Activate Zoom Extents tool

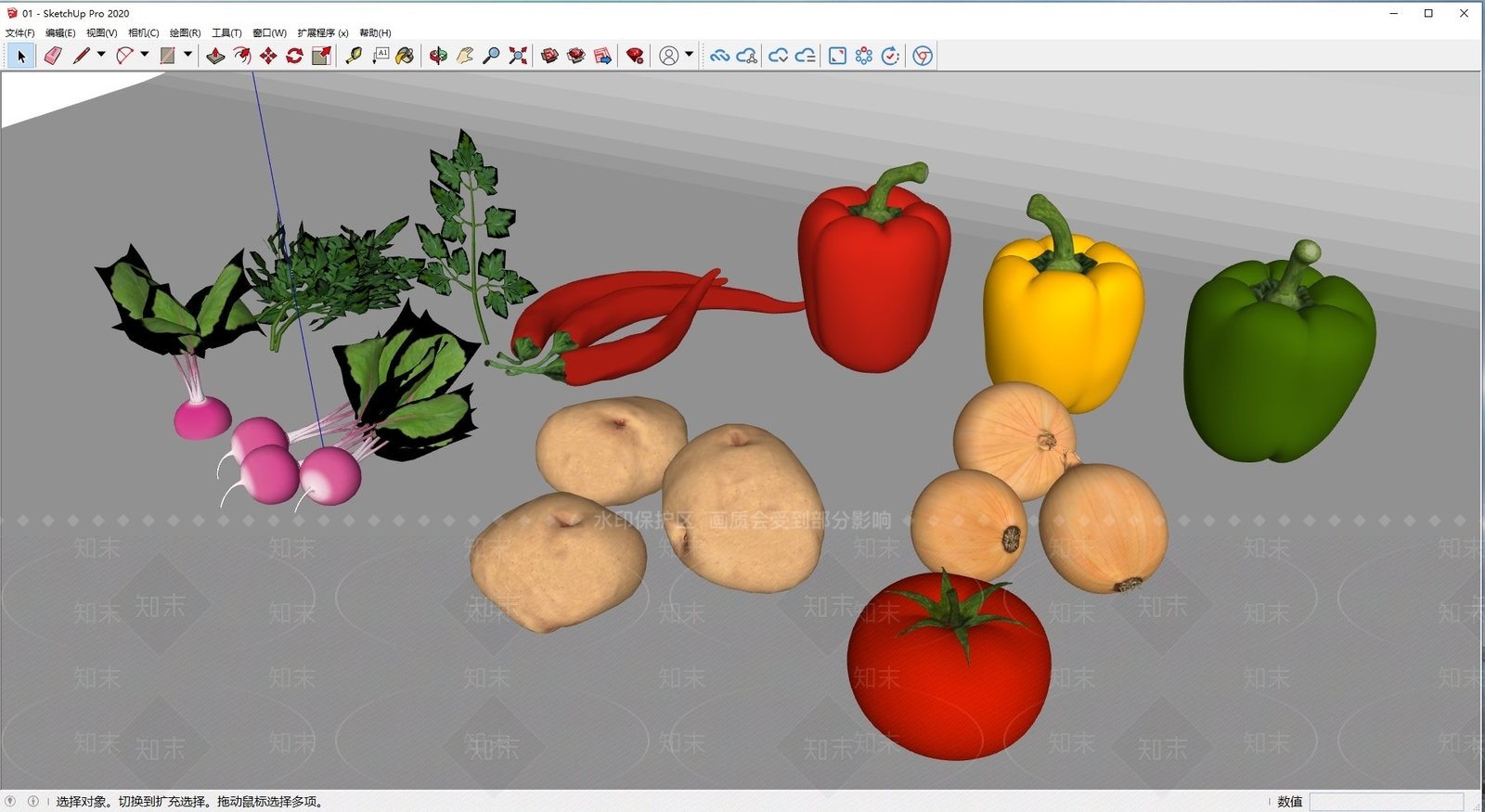[x=518, y=57]
